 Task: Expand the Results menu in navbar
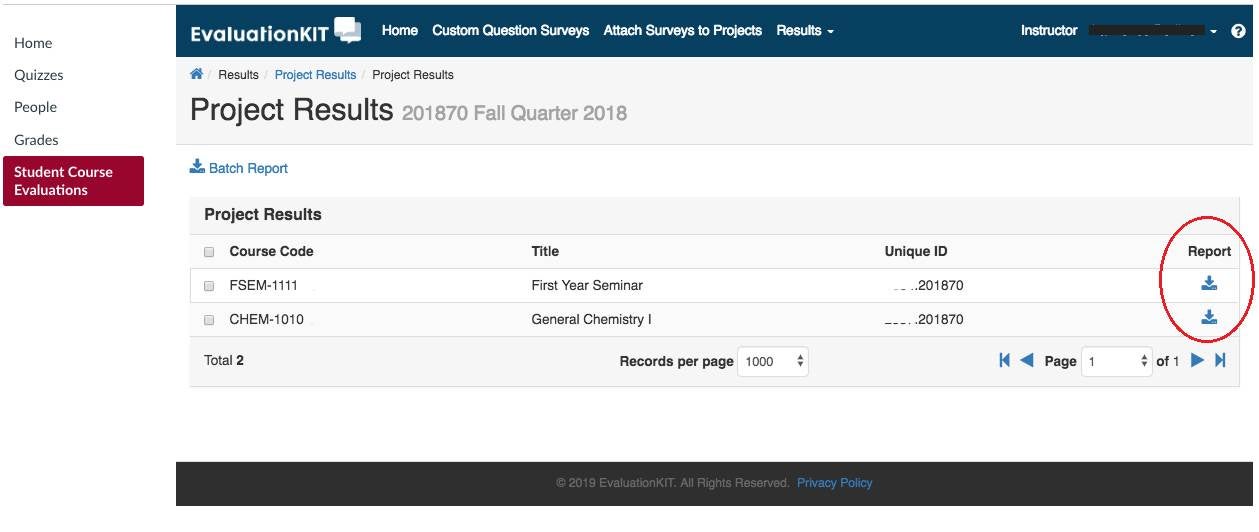coord(804,31)
